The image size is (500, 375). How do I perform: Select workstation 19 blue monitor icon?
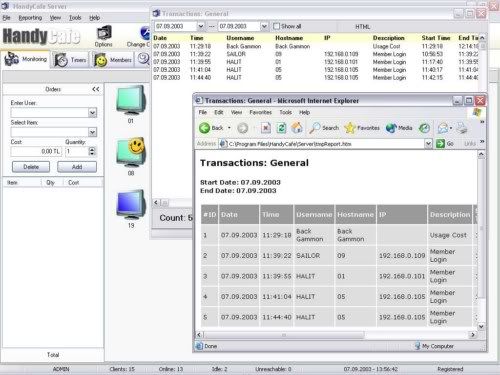coord(131,205)
